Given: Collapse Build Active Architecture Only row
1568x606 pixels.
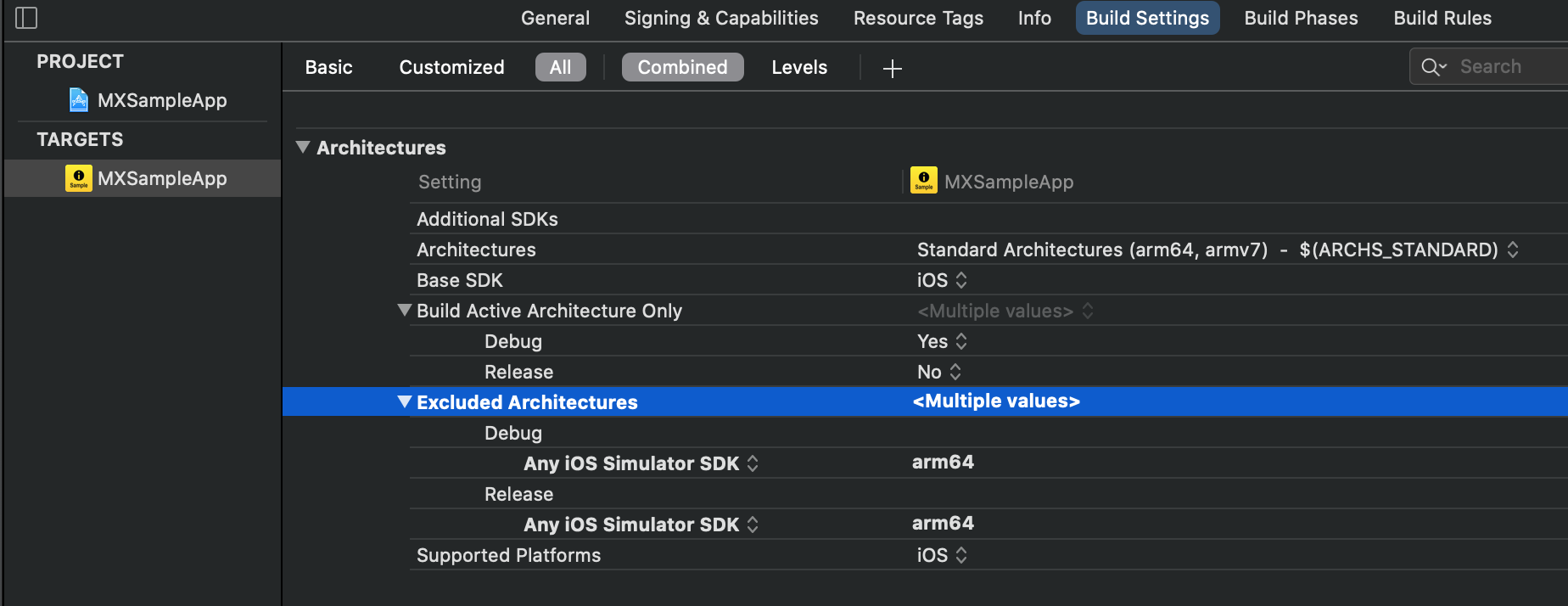Looking at the screenshot, I should 405,311.
